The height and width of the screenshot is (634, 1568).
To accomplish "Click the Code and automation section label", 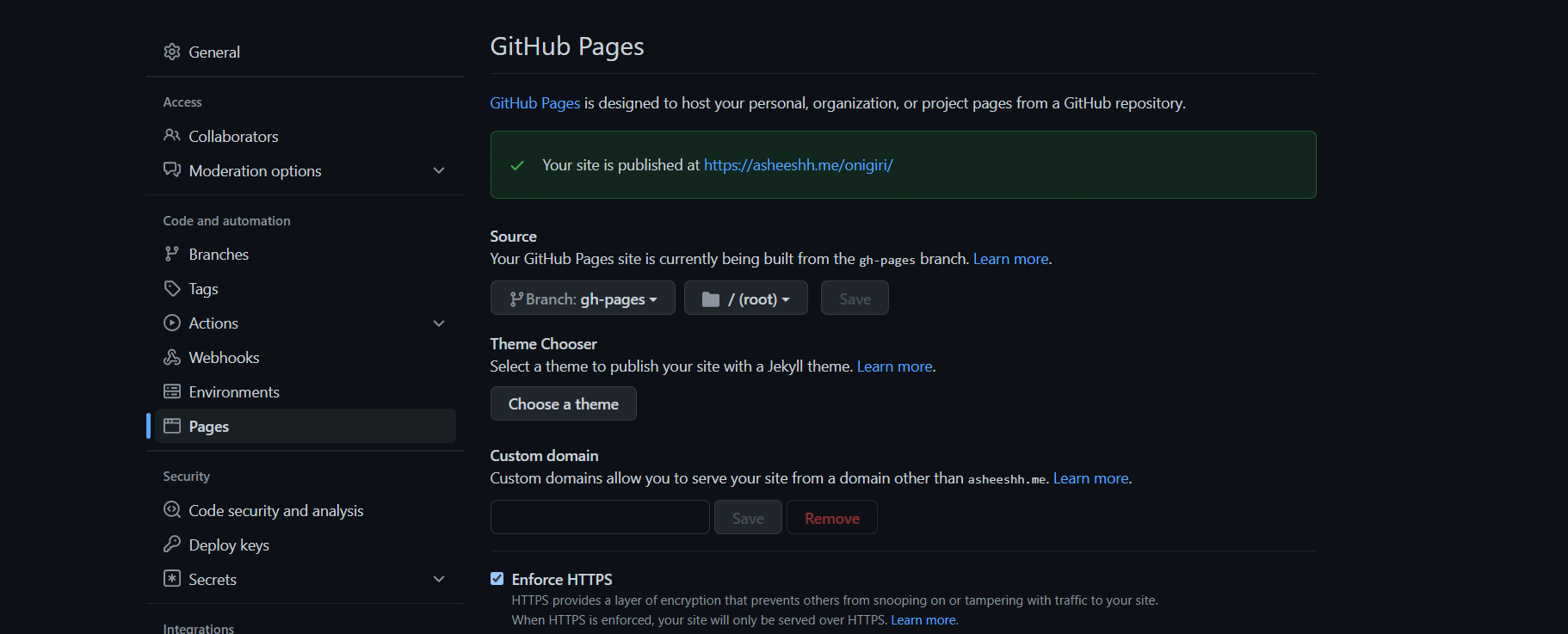I will coord(227,221).
